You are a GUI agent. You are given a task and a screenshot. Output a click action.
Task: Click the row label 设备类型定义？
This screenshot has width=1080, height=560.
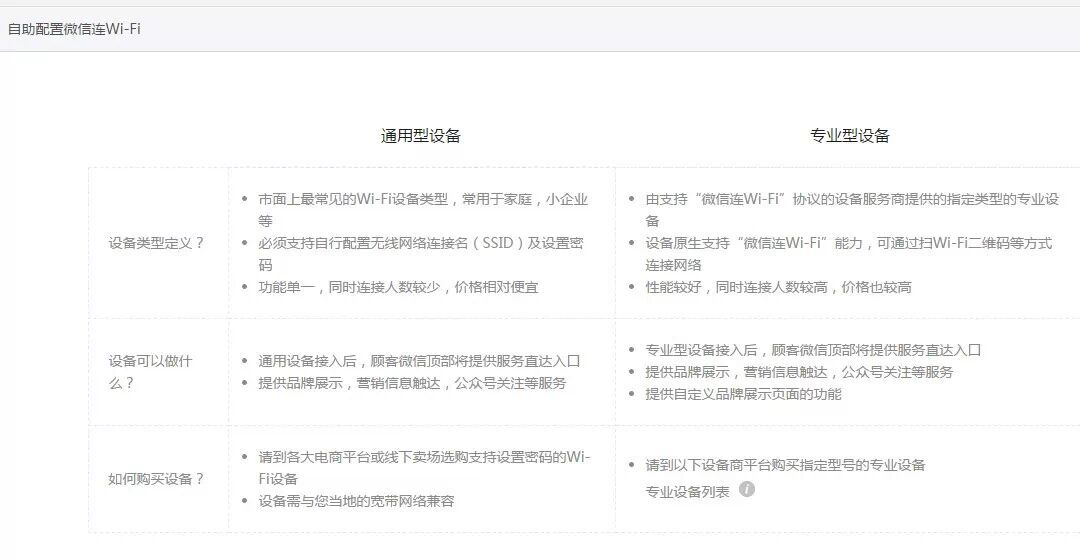(x=156, y=243)
